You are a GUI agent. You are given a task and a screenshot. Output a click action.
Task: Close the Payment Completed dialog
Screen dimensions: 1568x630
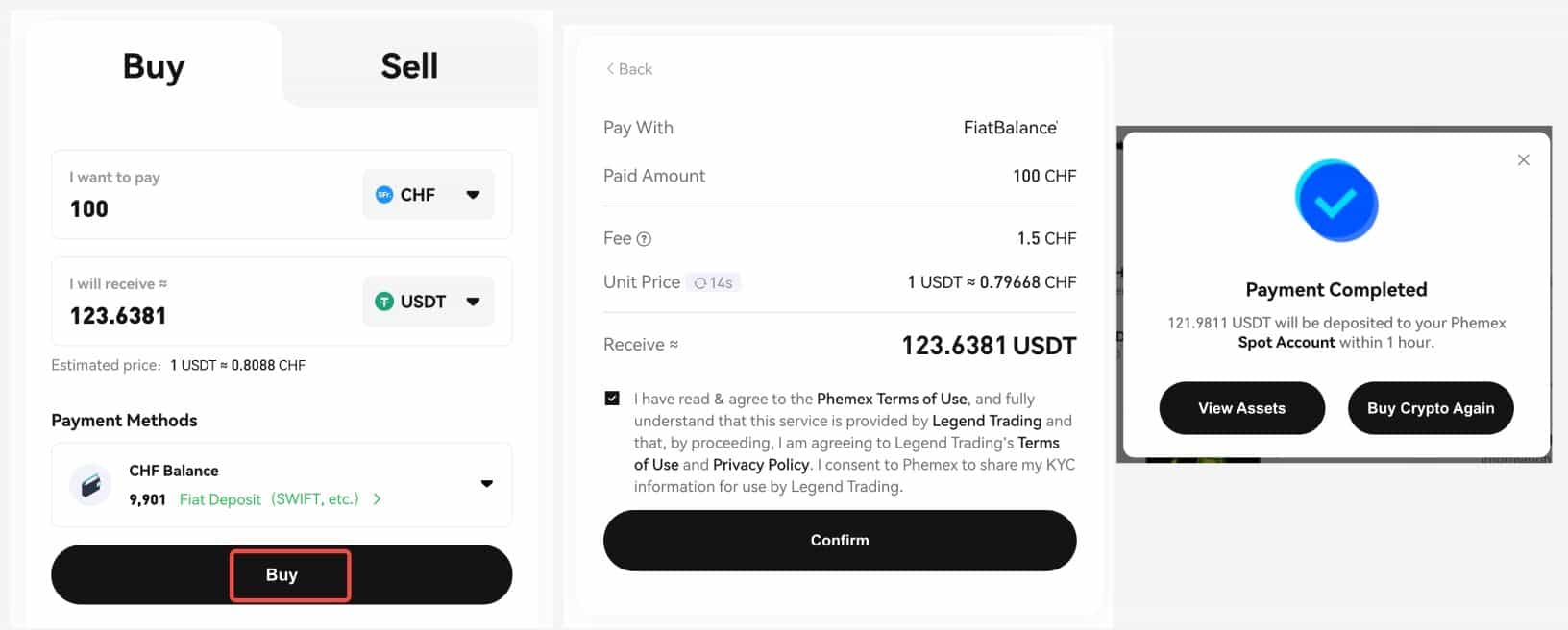1523,160
